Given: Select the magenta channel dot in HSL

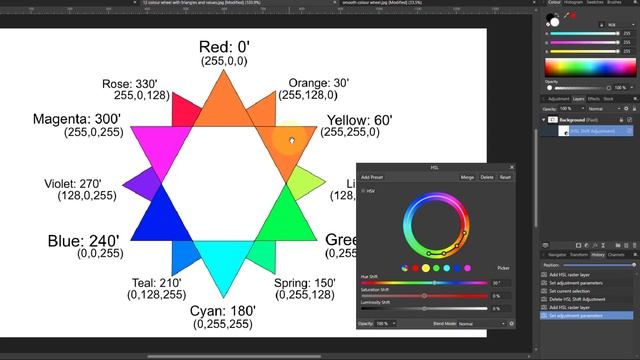Looking at the screenshot, I should point(467,268).
